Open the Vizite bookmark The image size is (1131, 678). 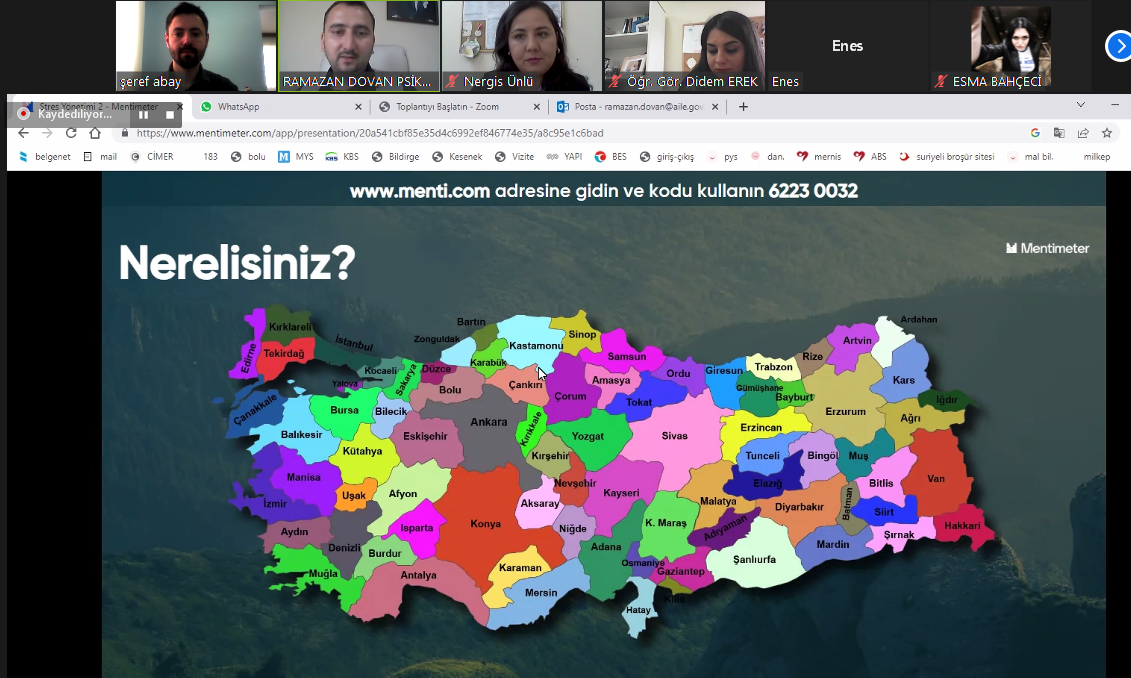tap(515, 157)
